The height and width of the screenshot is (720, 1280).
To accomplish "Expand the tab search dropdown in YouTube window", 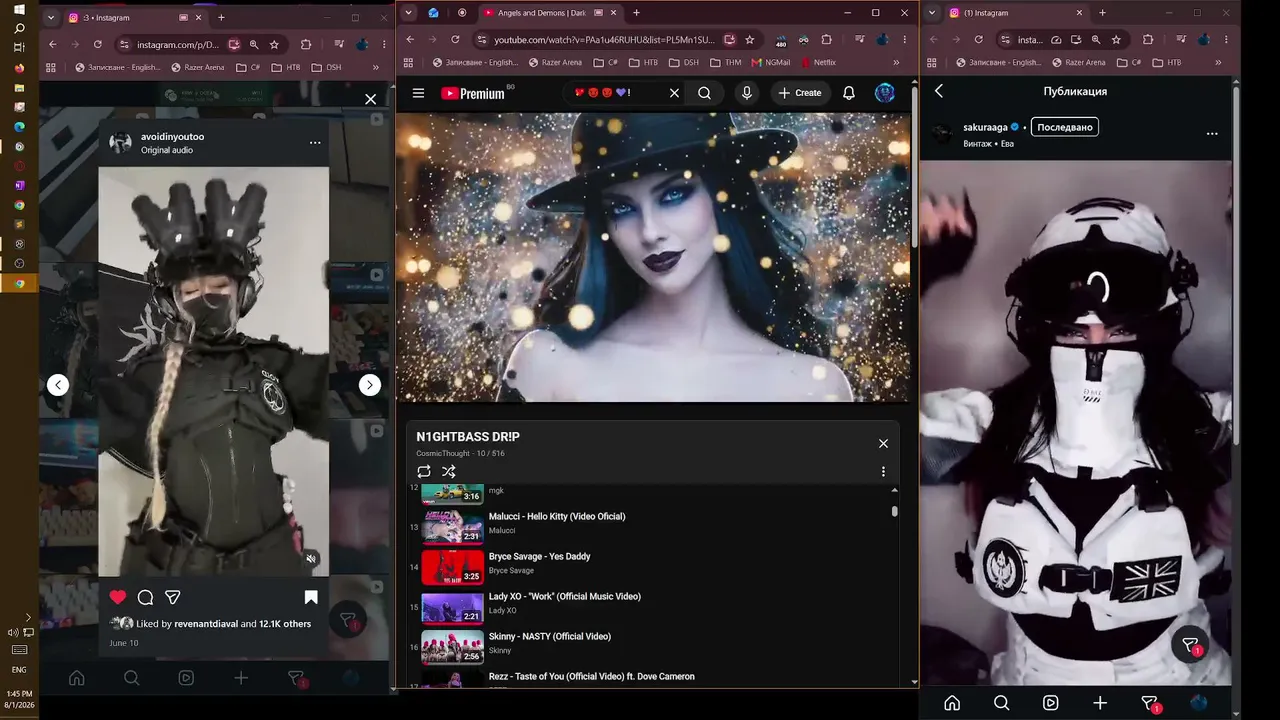I will pos(408,13).
